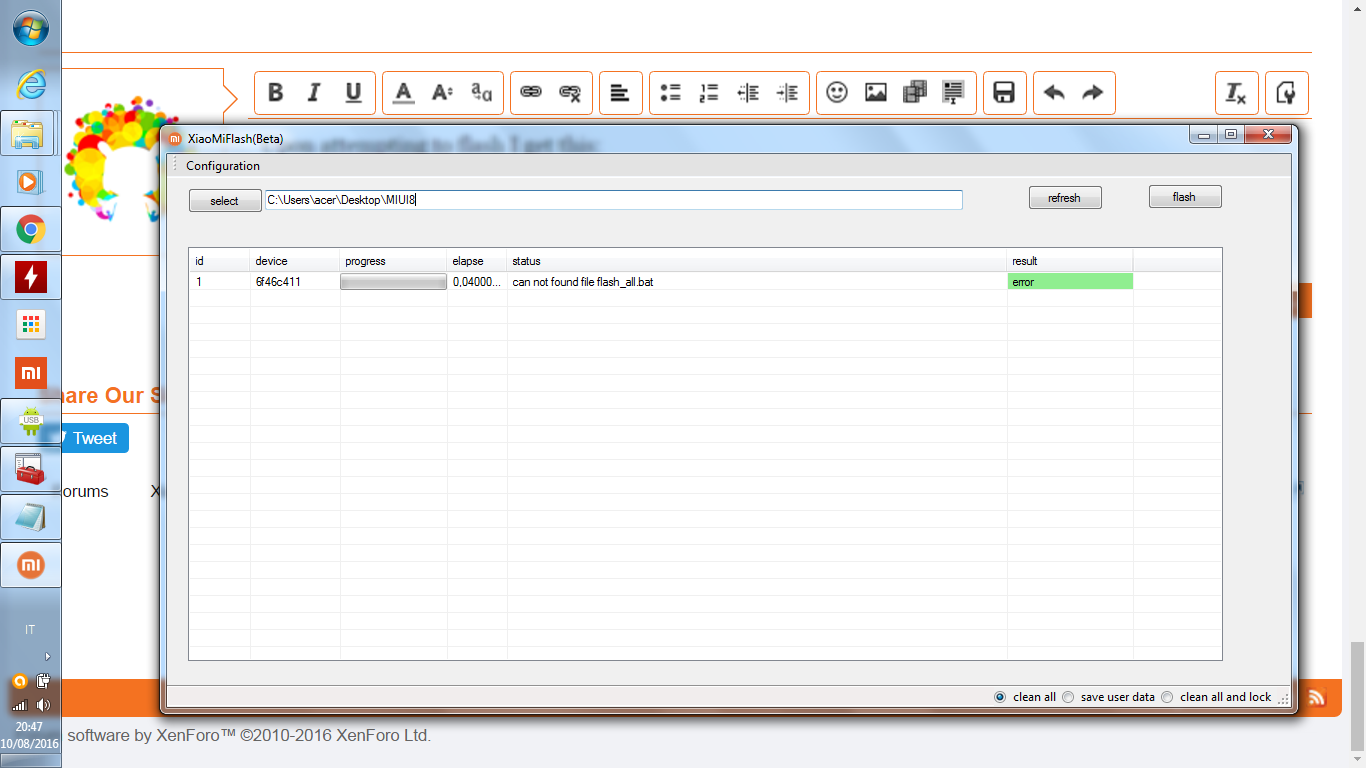The image size is (1366, 768).
Task: Save draft with the floppy icon
Action: pos(1004,93)
